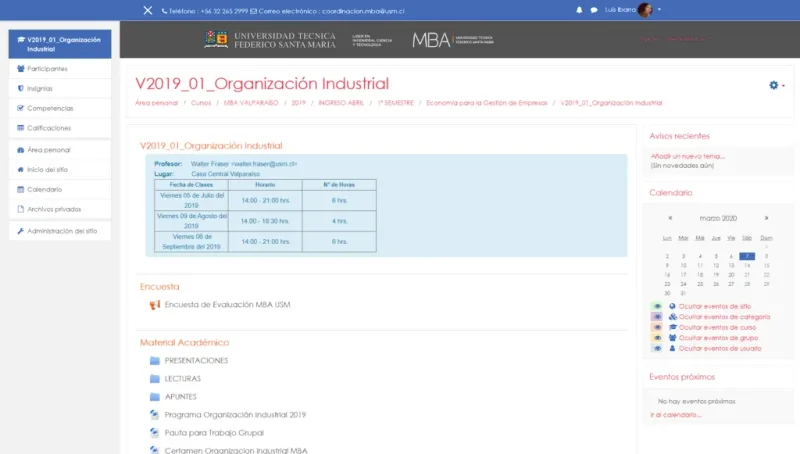Open the notifications bell
This screenshot has height=454, width=800.
pos(579,10)
